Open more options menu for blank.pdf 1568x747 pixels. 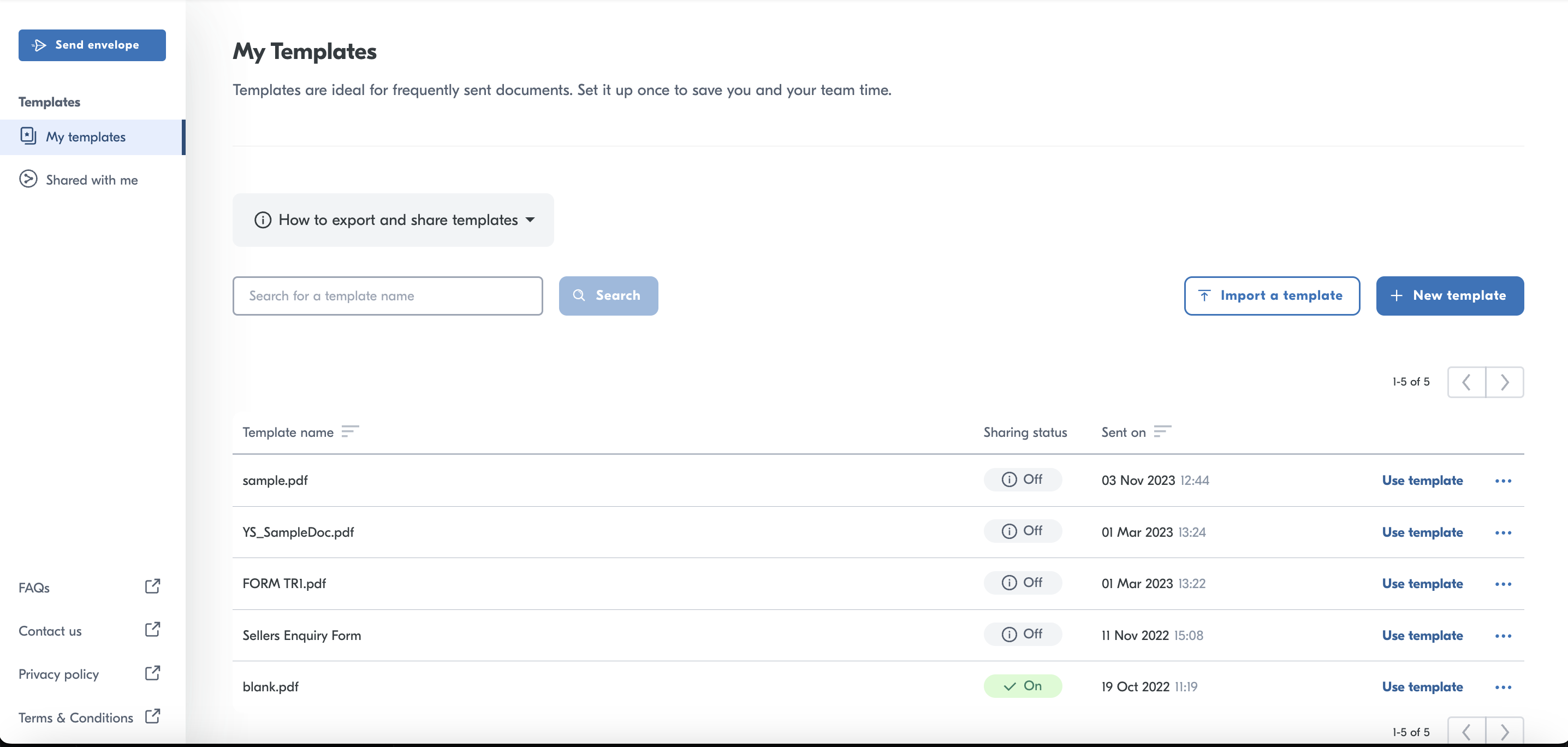pos(1503,687)
